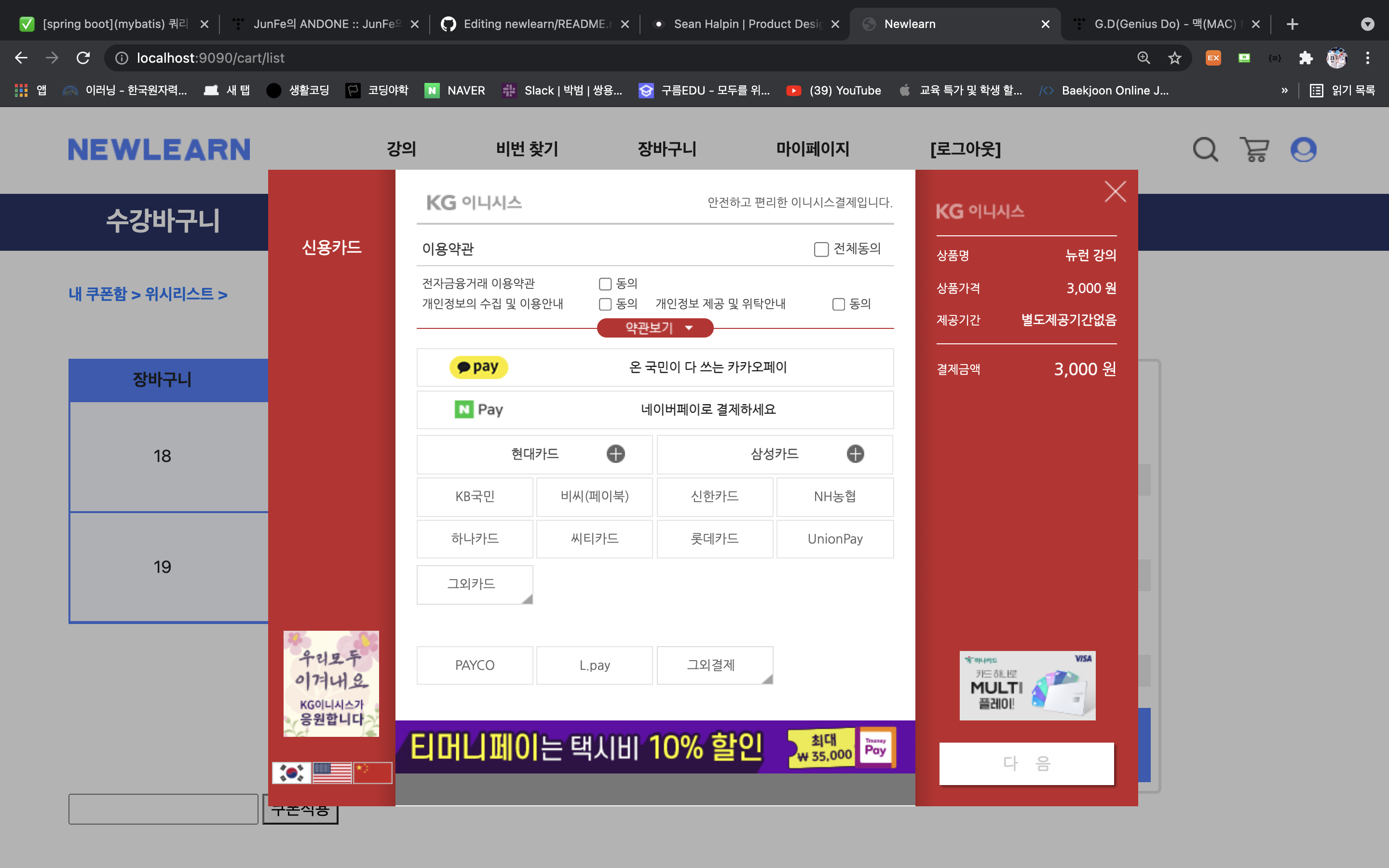Select the Korean flag language icon
The height and width of the screenshot is (868, 1389).
click(292, 773)
